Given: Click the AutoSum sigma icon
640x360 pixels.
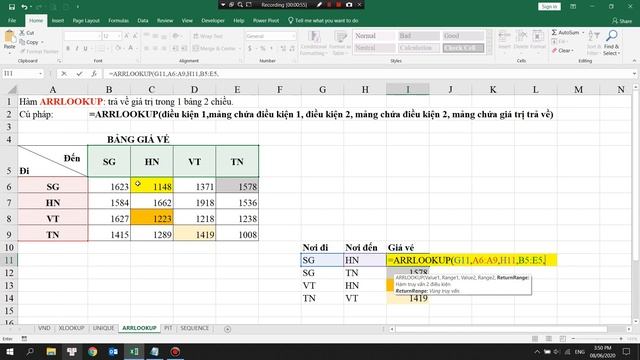Looking at the screenshot, I should pos(554,33).
